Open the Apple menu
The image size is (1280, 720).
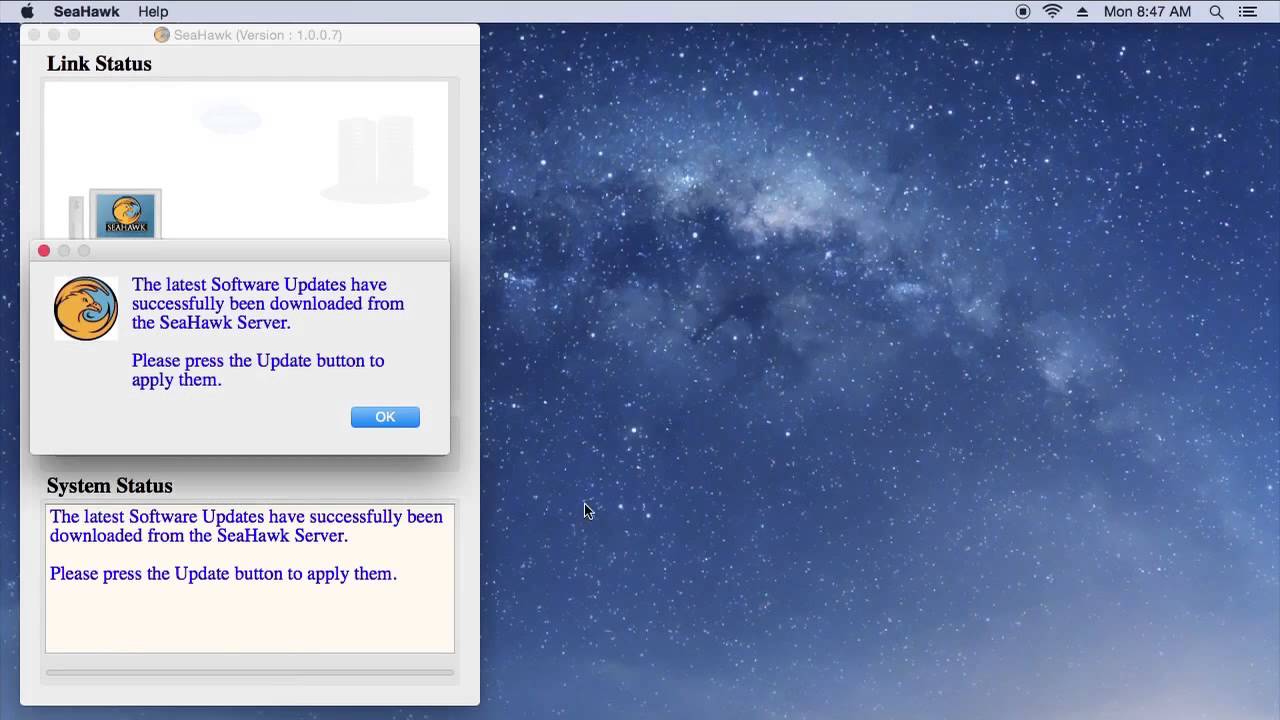pyautogui.click(x=27, y=12)
